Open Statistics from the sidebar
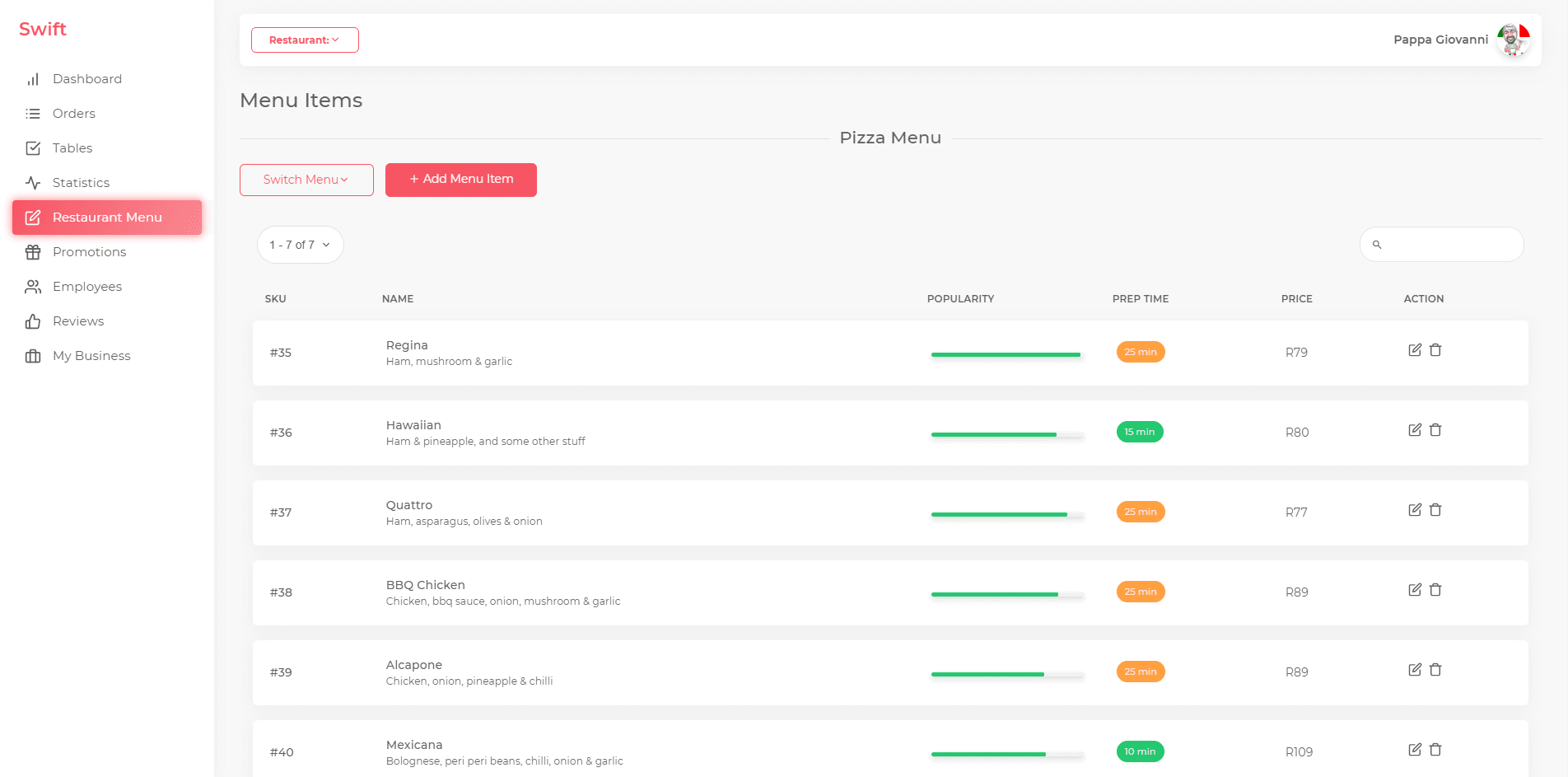Viewport: 1568px width, 777px height. pos(81,183)
